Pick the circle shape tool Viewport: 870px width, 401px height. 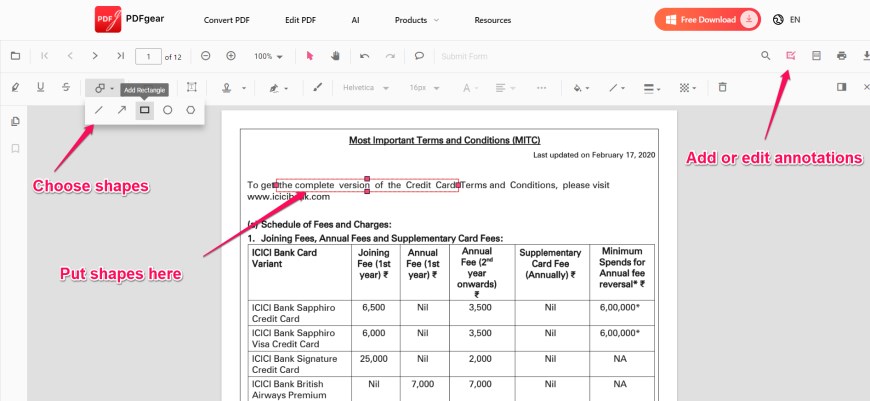tap(167, 110)
